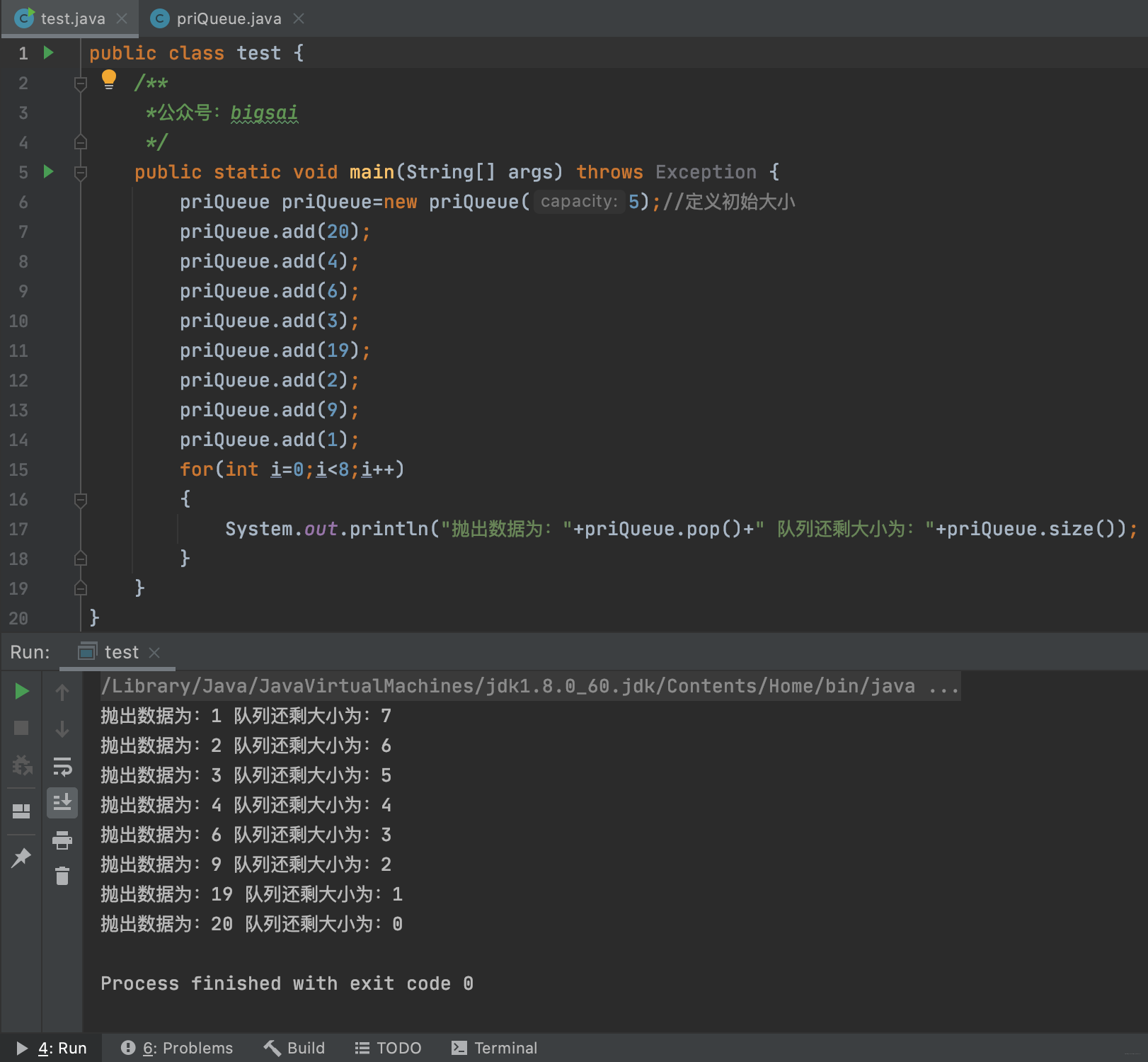The width and height of the screenshot is (1148, 1062).
Task: Print the console output
Action: click(62, 840)
